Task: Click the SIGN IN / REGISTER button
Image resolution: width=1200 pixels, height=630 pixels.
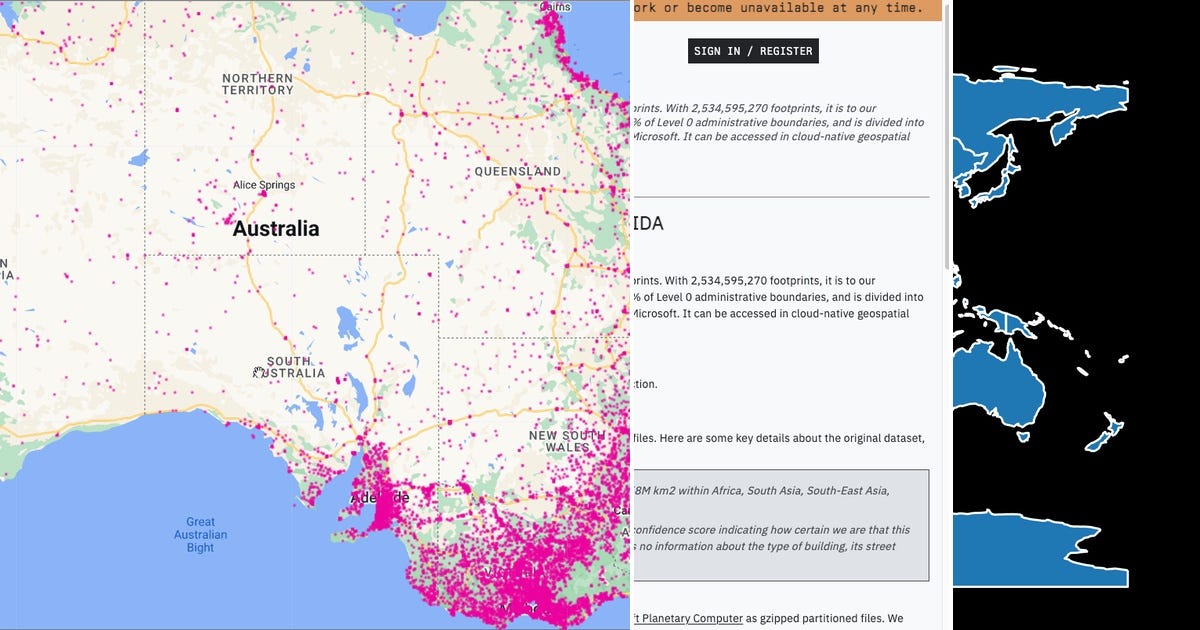Action: (753, 51)
